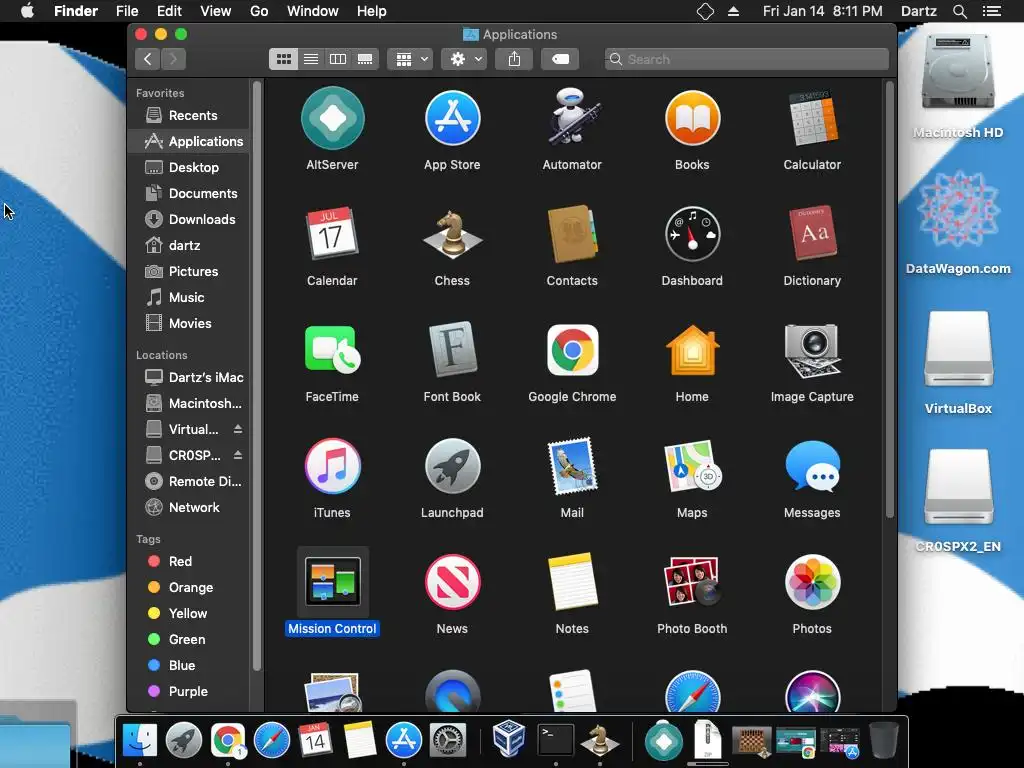Image resolution: width=1024 pixels, height=768 pixels.
Task: Select the Contacts app icon
Action: pyautogui.click(x=572, y=234)
